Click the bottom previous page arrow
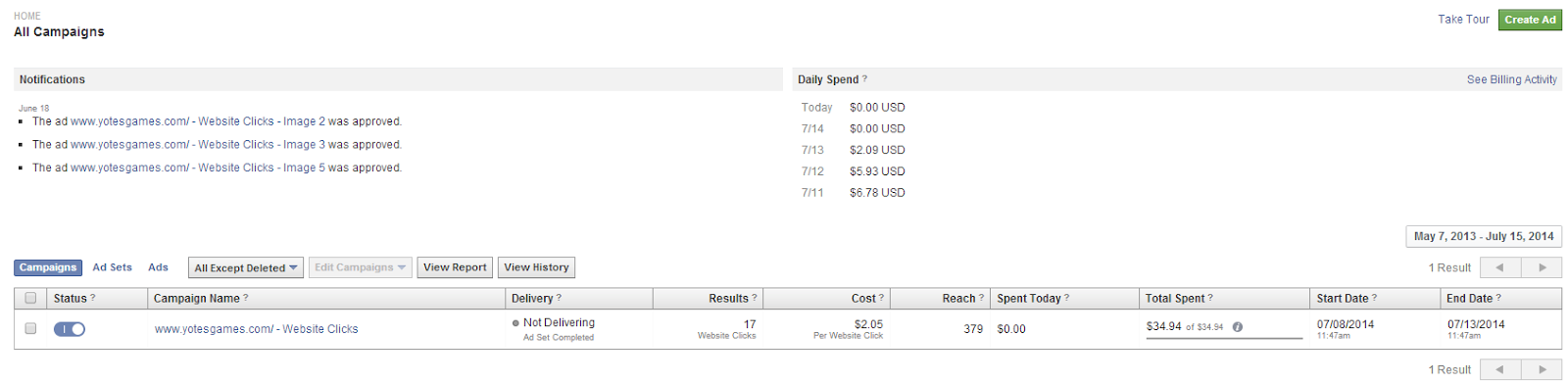Viewport: 1568px width, 383px height. tap(1500, 369)
